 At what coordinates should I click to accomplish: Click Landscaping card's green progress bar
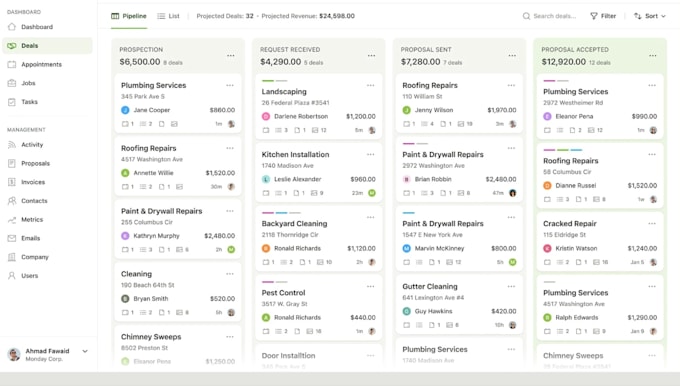point(268,81)
